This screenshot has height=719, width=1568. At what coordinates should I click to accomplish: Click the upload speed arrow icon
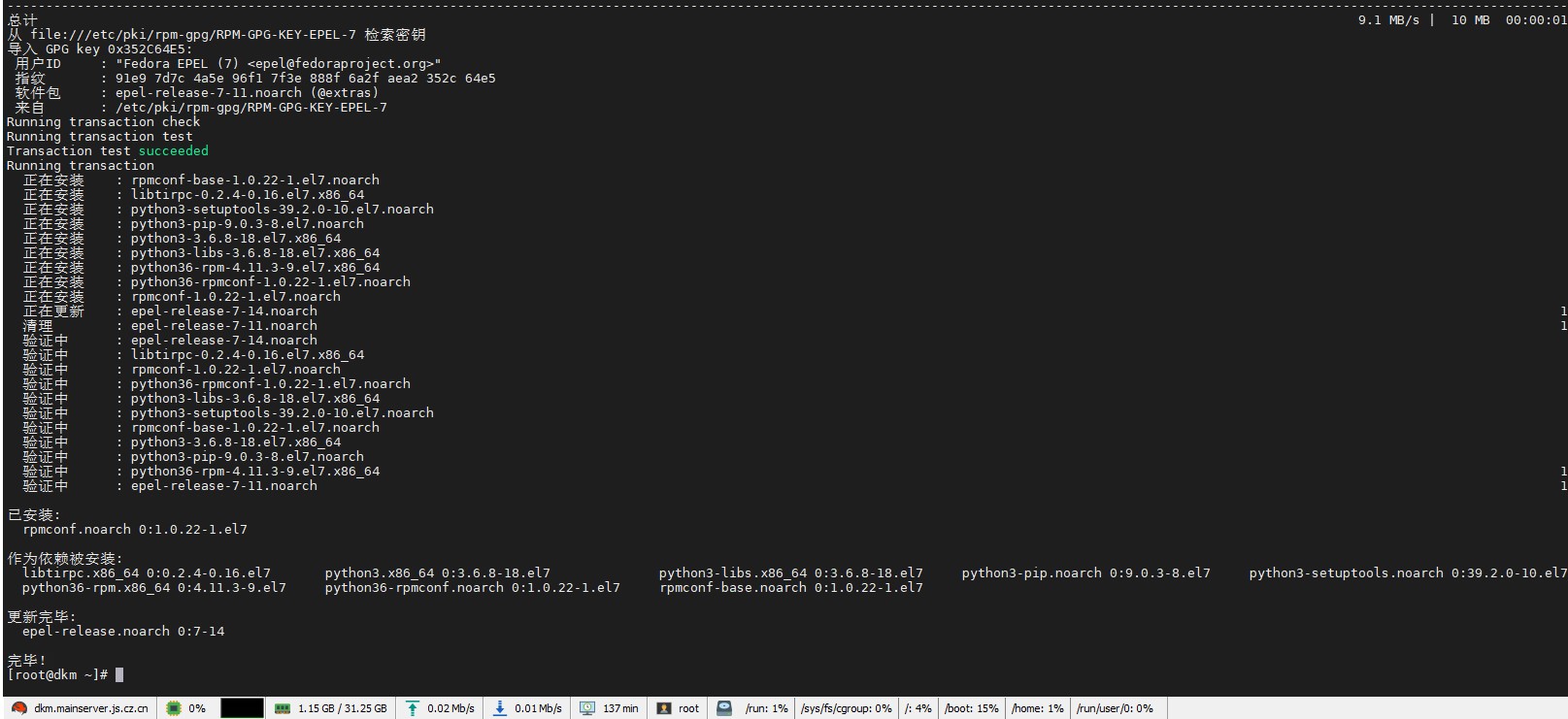point(413,708)
